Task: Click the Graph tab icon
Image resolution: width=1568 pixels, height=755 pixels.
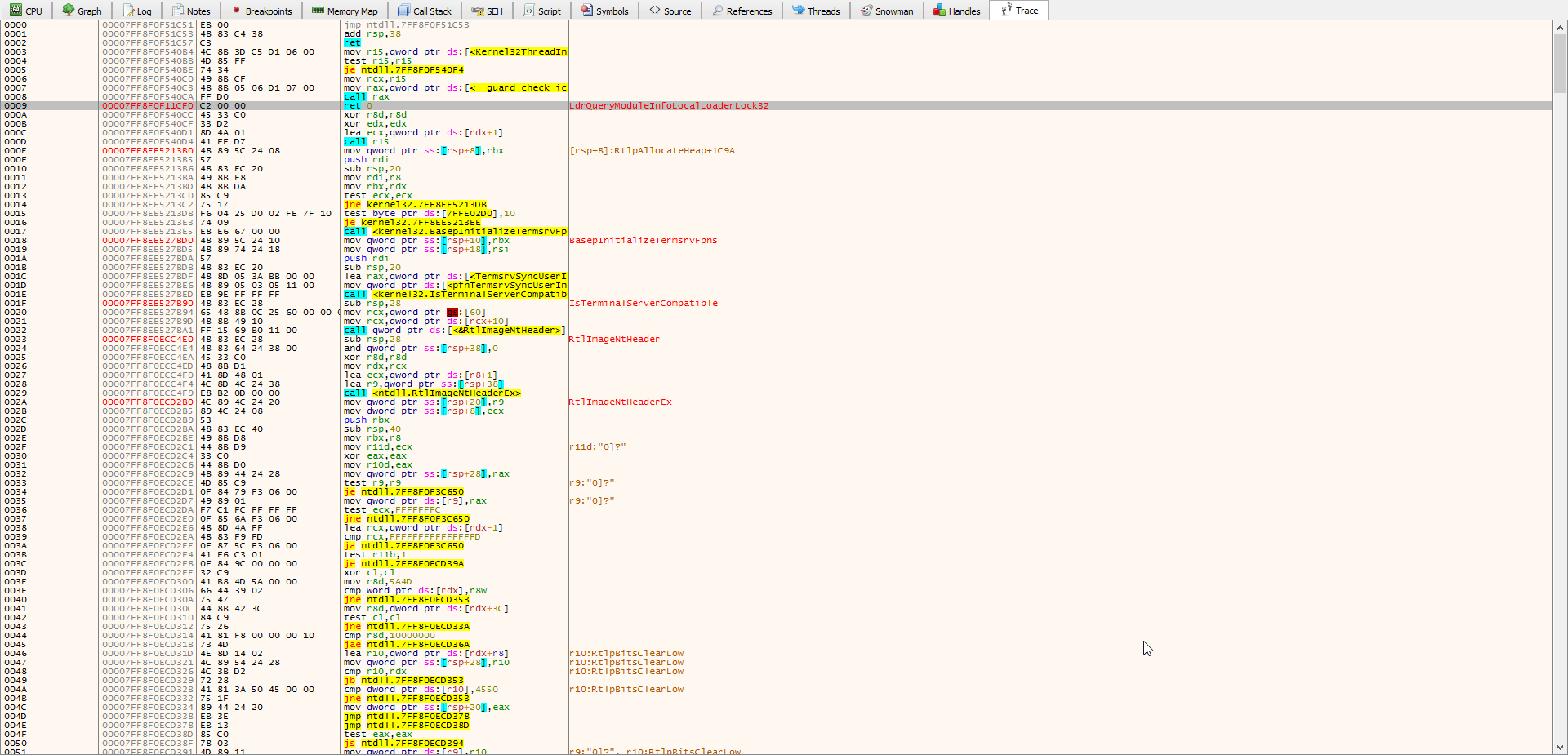Action: (x=69, y=11)
